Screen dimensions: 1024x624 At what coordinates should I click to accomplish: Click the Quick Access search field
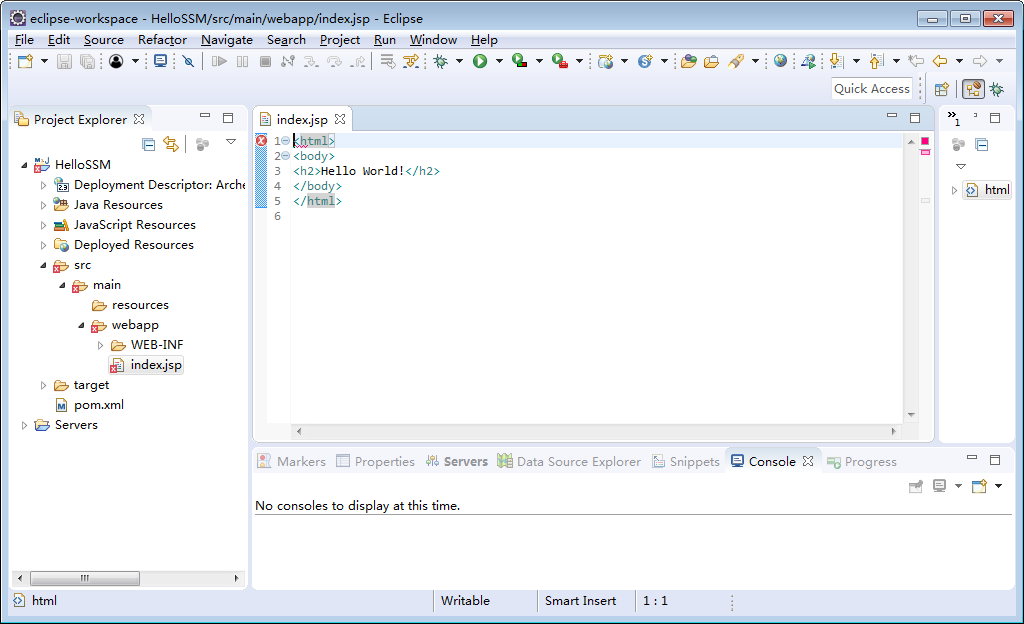tap(872, 89)
